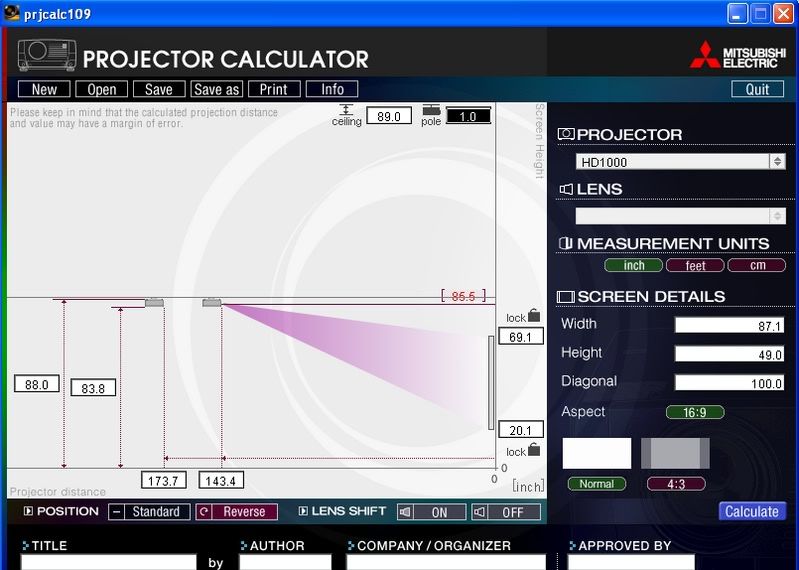The width and height of the screenshot is (799, 570).
Task: Click the projector at distance 173.7
Action: coord(154,303)
